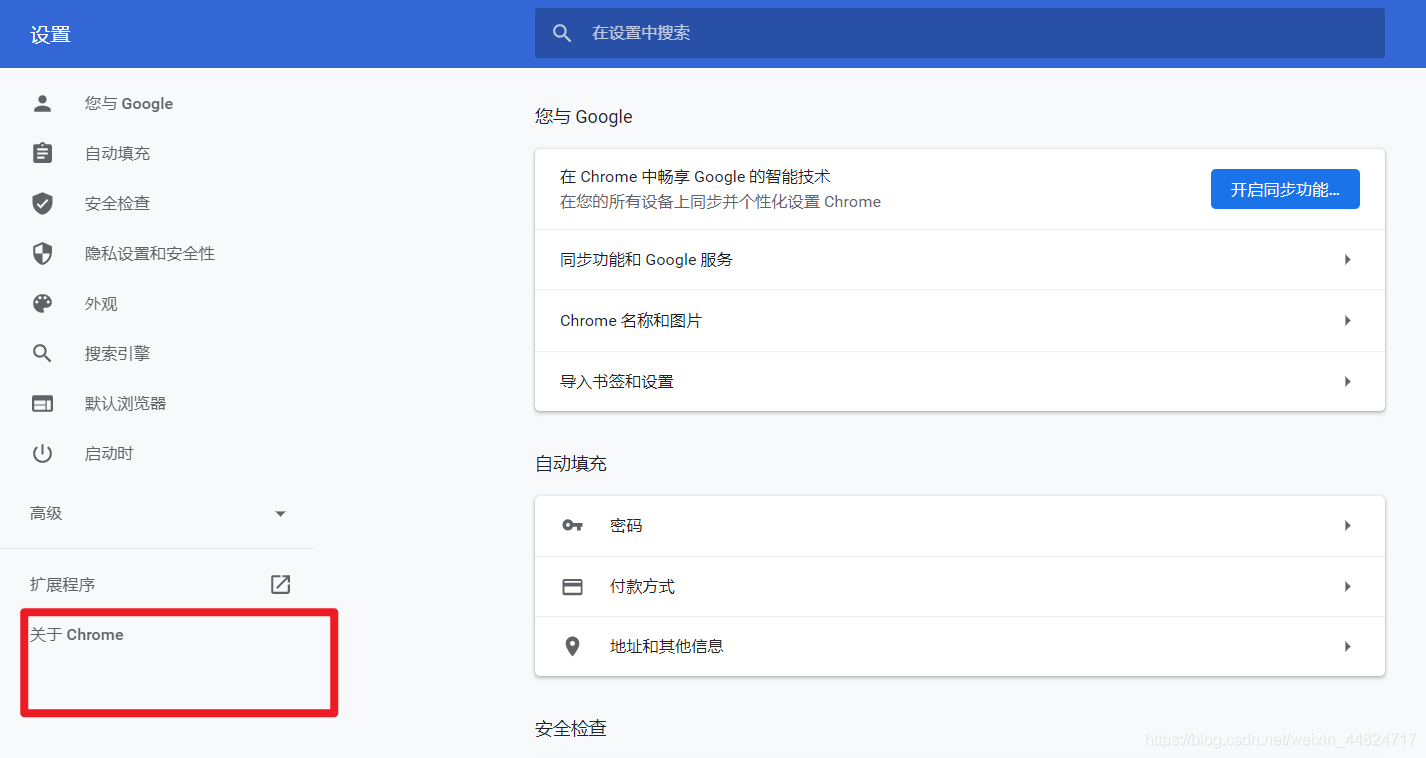Click the location pin icon beside 地址和其他信息
This screenshot has height=758, width=1426.
point(572,646)
